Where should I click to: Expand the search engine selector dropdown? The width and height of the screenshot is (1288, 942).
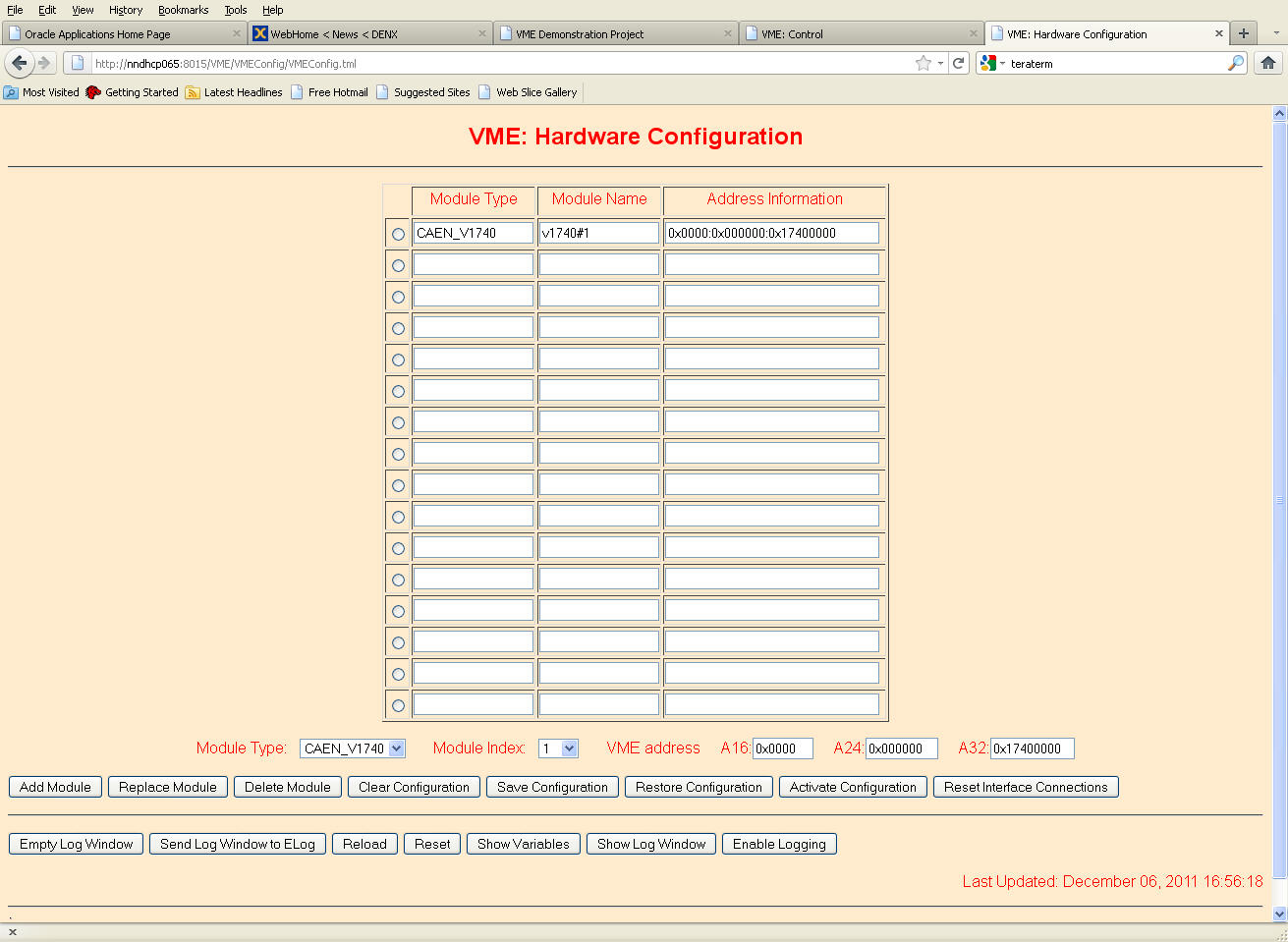[993, 63]
